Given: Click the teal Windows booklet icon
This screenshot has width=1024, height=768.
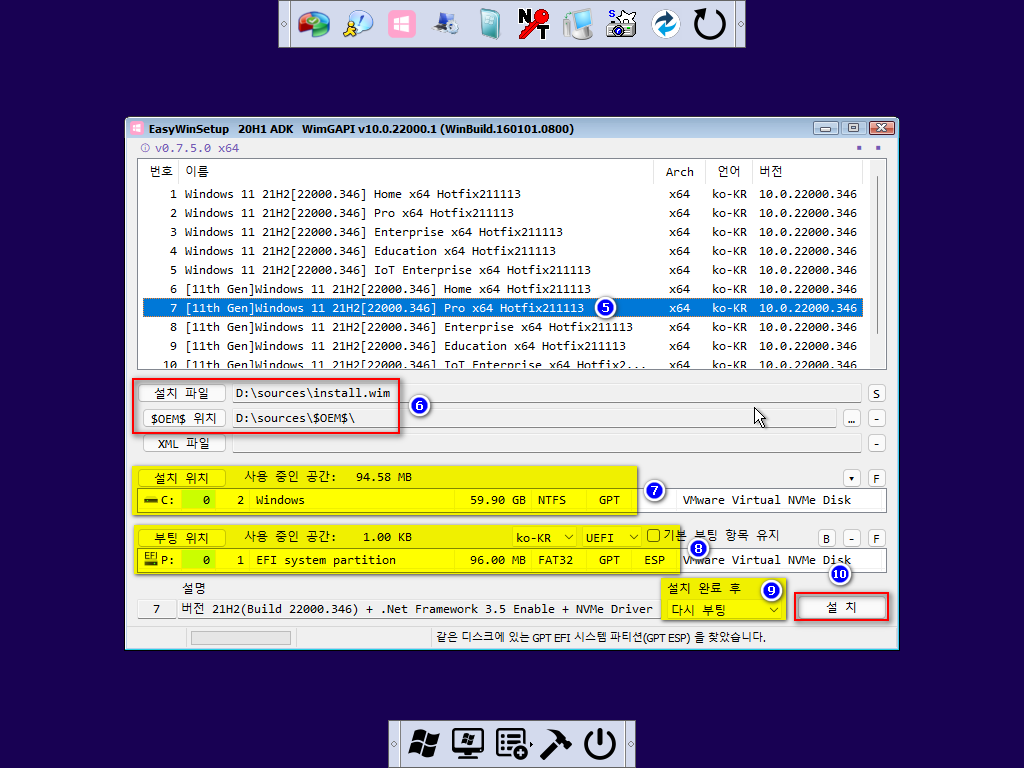Looking at the screenshot, I should pos(490,24).
